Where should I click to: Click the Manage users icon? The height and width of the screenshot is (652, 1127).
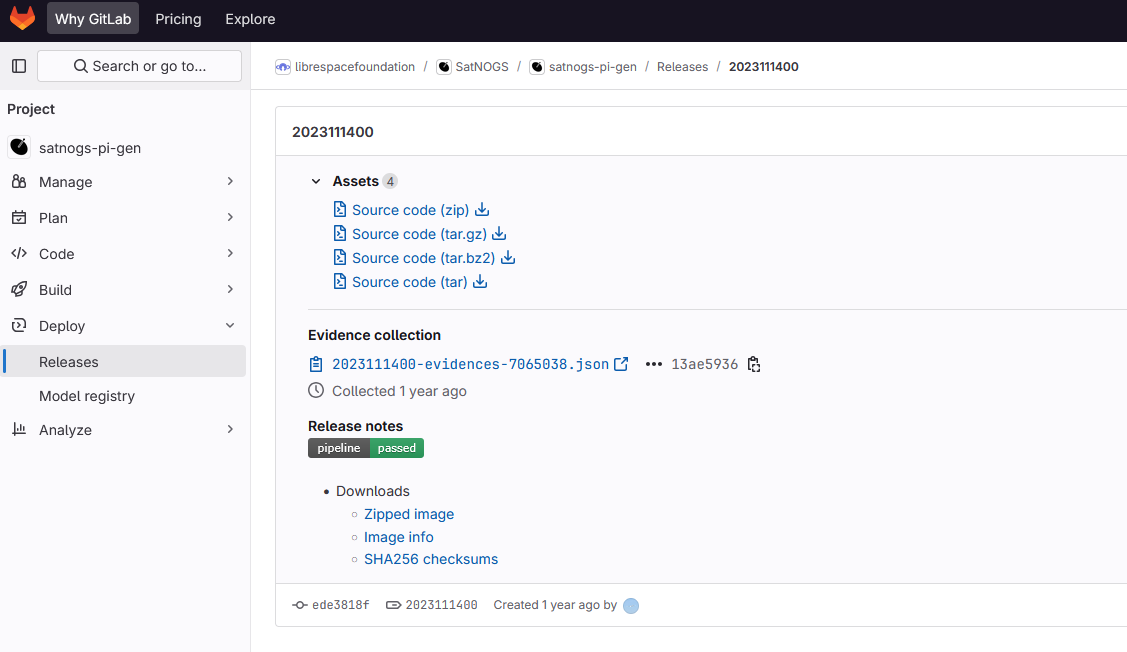19,182
